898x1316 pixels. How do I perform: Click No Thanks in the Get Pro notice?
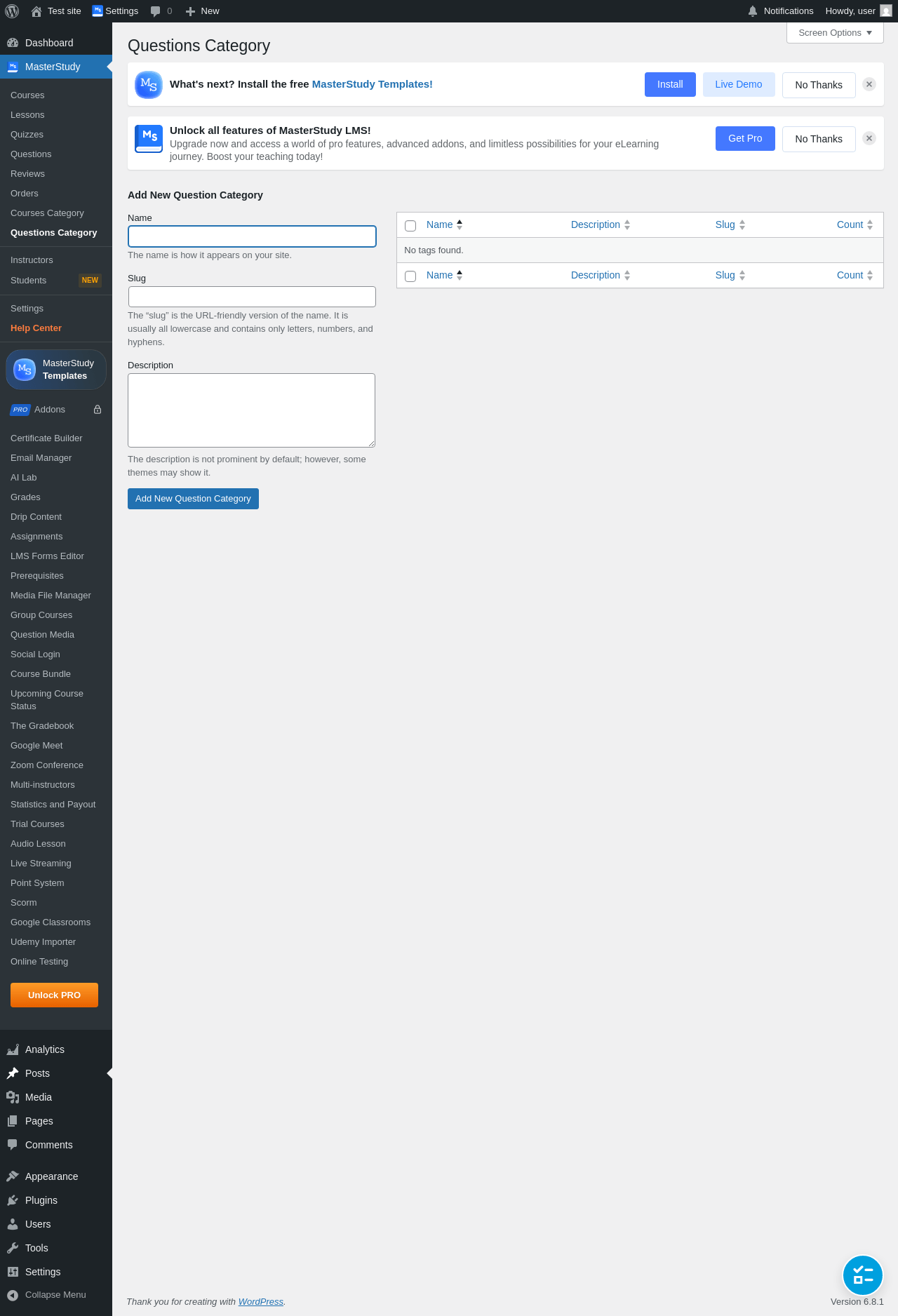coord(819,139)
